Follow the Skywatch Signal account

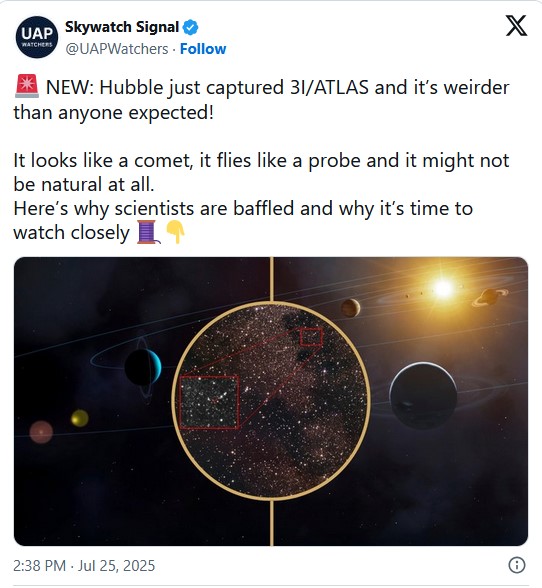(x=203, y=49)
